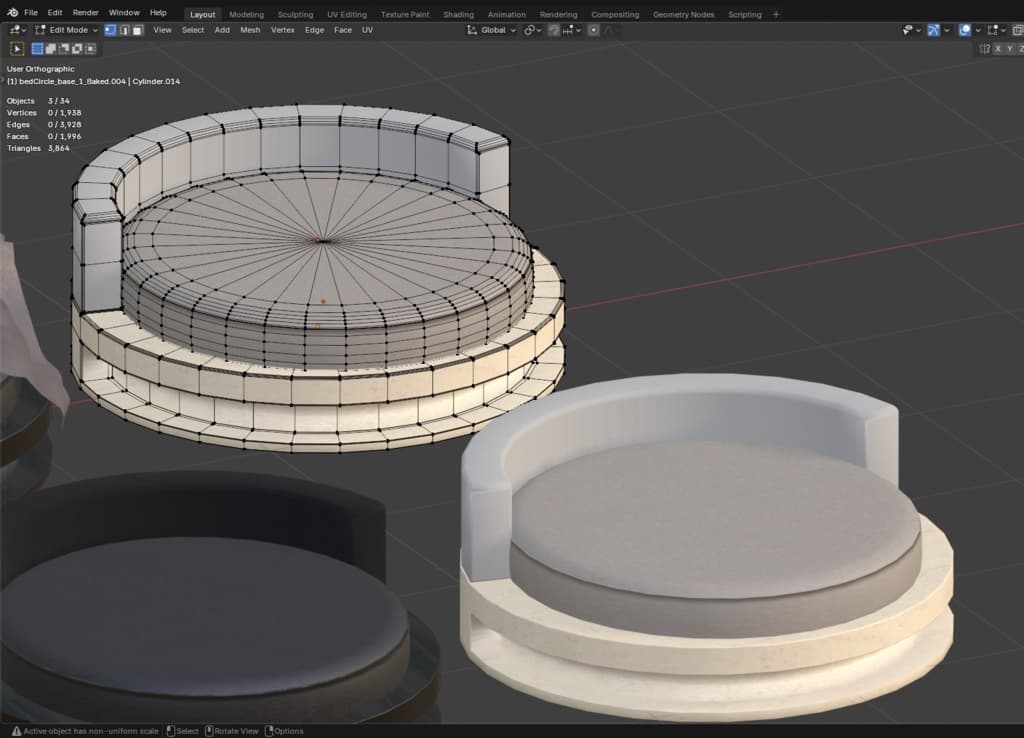Toggle the viewport gizmos display
This screenshot has width=1024, height=738.
pyautogui.click(x=933, y=30)
